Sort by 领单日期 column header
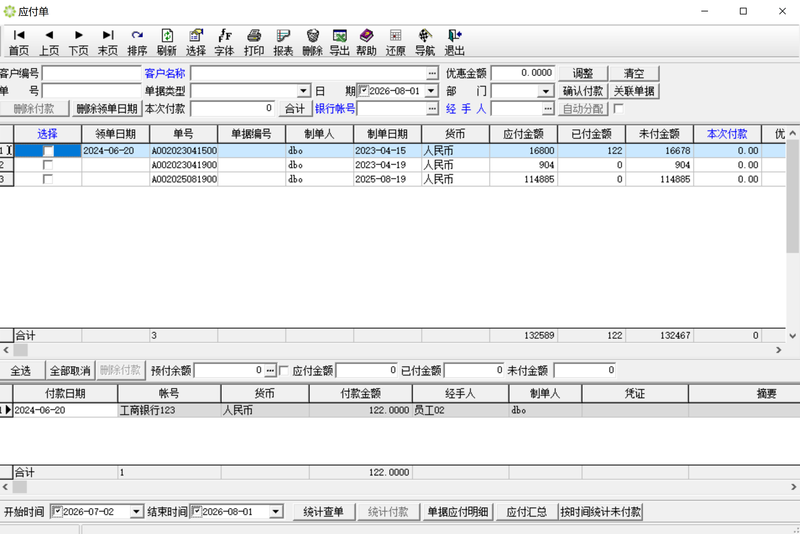The height and width of the screenshot is (534, 800). coord(115,134)
